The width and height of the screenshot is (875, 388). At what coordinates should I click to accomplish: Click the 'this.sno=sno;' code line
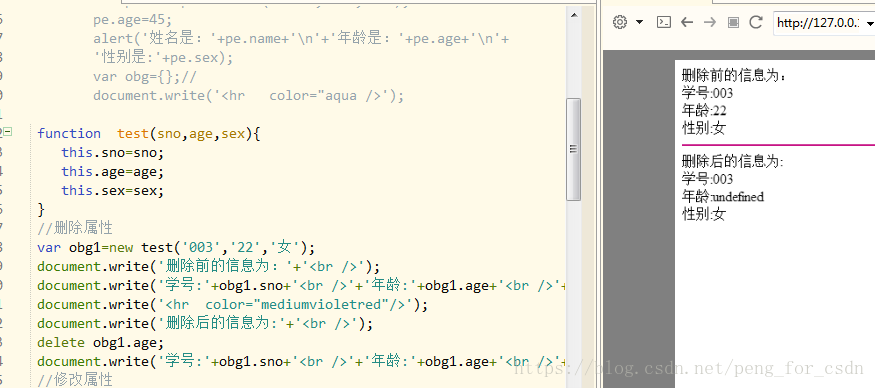click(113, 152)
